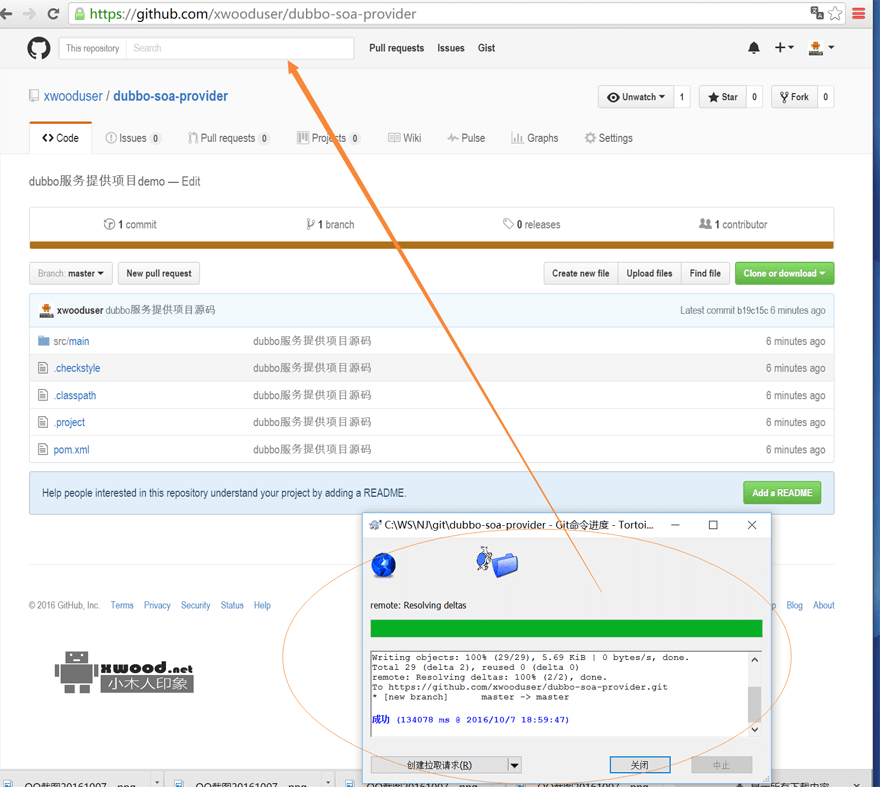Click Upload files

tap(649, 273)
